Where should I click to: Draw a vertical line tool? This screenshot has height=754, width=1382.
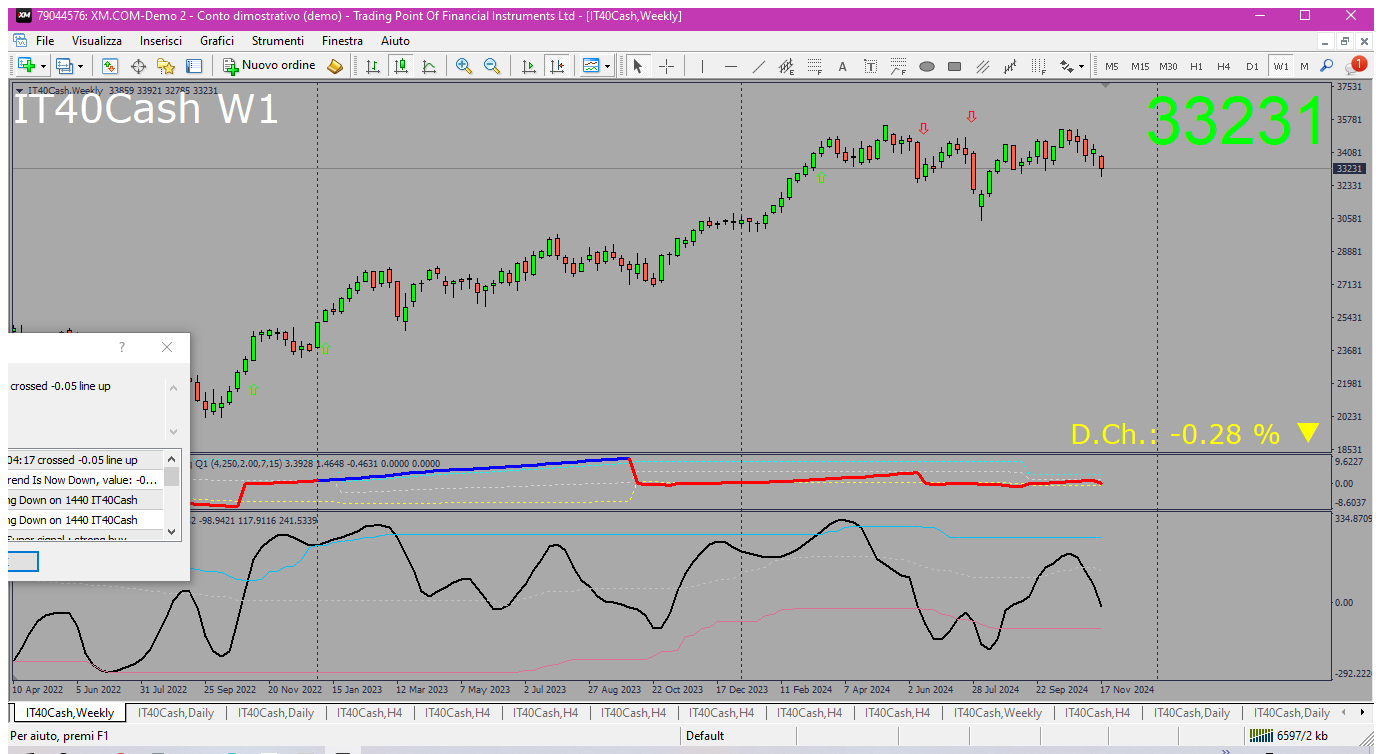coord(702,66)
